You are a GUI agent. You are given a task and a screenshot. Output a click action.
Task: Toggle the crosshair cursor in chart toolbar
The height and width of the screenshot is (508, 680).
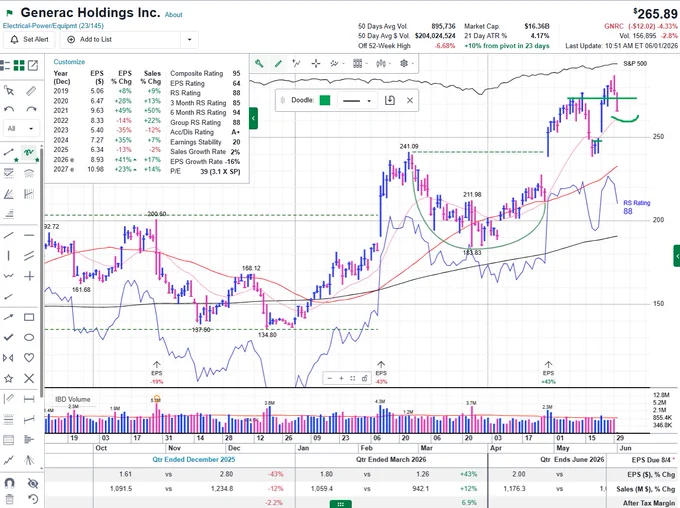click(316, 64)
